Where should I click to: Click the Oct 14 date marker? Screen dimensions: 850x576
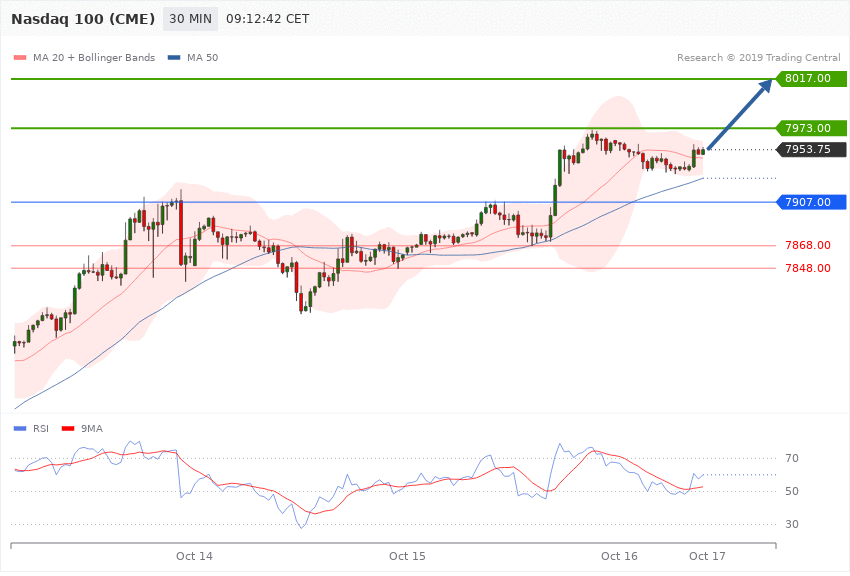coord(194,556)
